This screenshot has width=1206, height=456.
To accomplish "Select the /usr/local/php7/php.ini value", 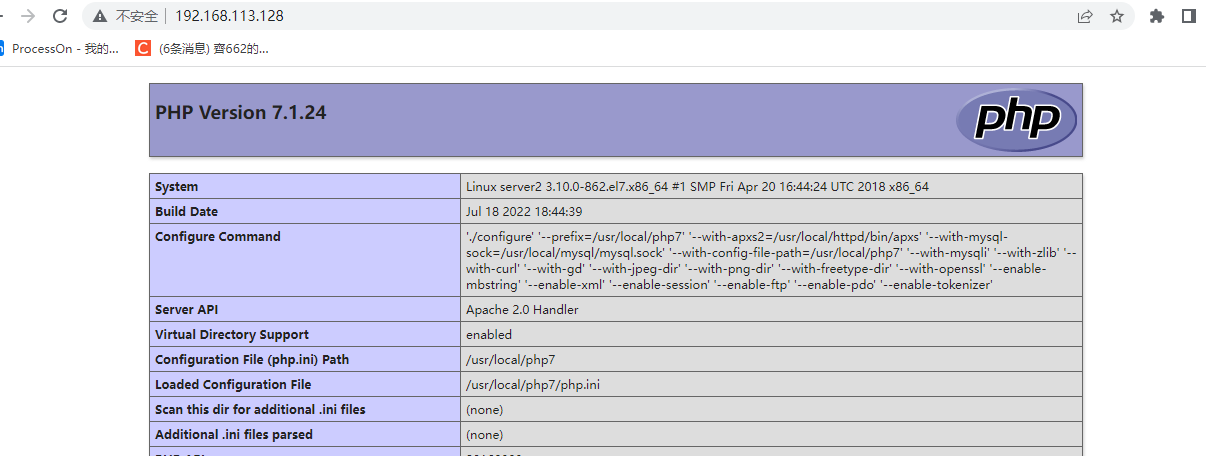I will [x=533, y=385].
